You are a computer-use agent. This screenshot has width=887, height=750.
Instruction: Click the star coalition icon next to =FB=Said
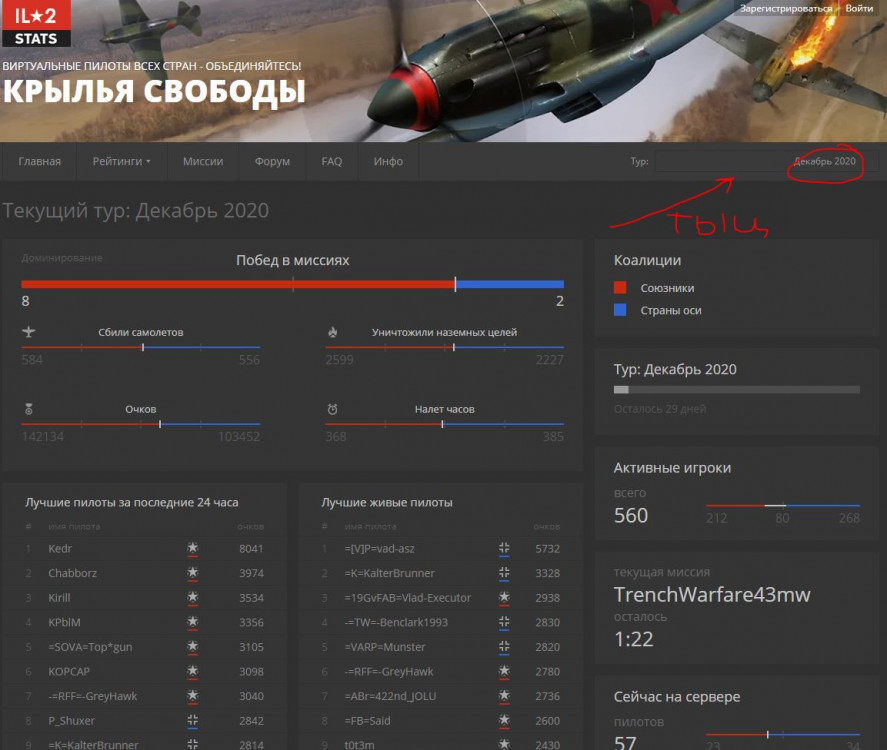click(x=505, y=720)
